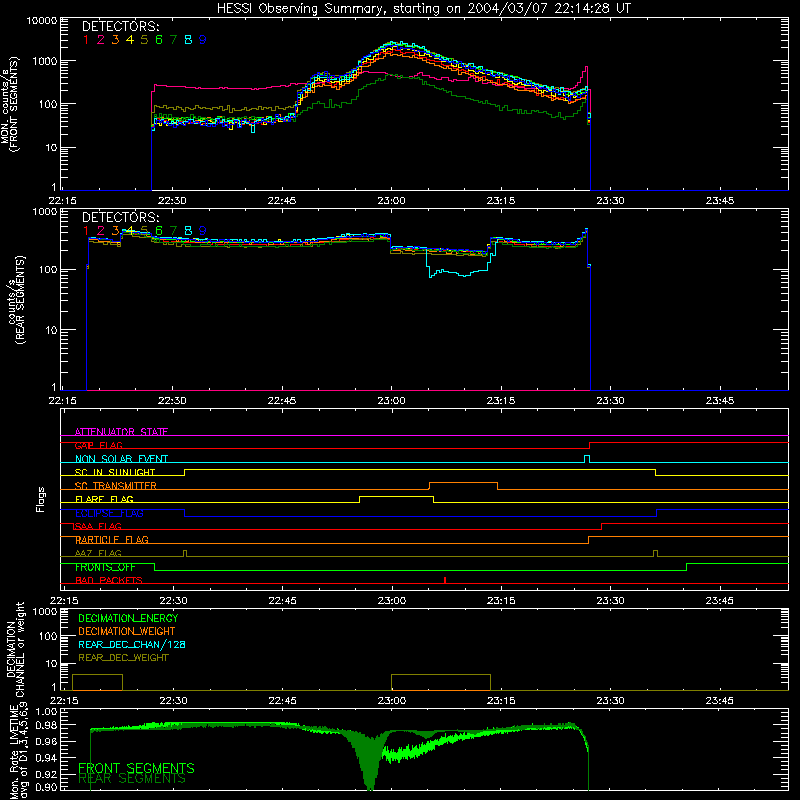Click the GAP_FLAG label
The height and width of the screenshot is (800, 800).
(98, 445)
